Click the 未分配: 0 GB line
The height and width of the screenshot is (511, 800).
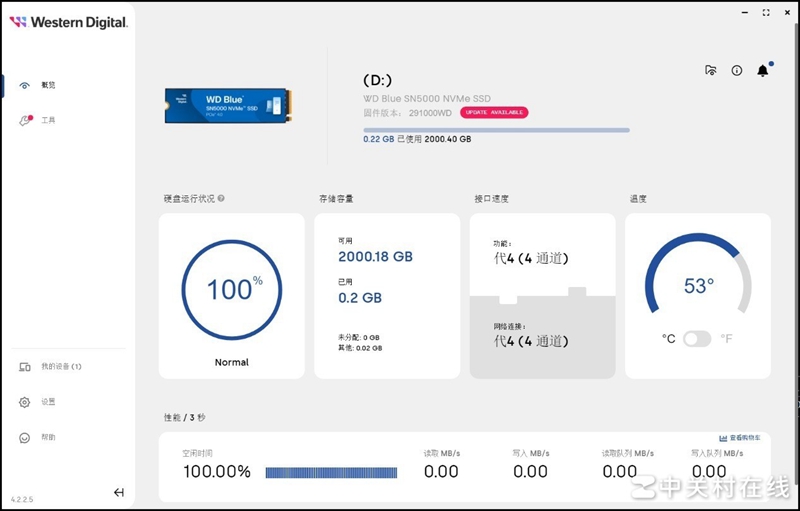coord(359,338)
